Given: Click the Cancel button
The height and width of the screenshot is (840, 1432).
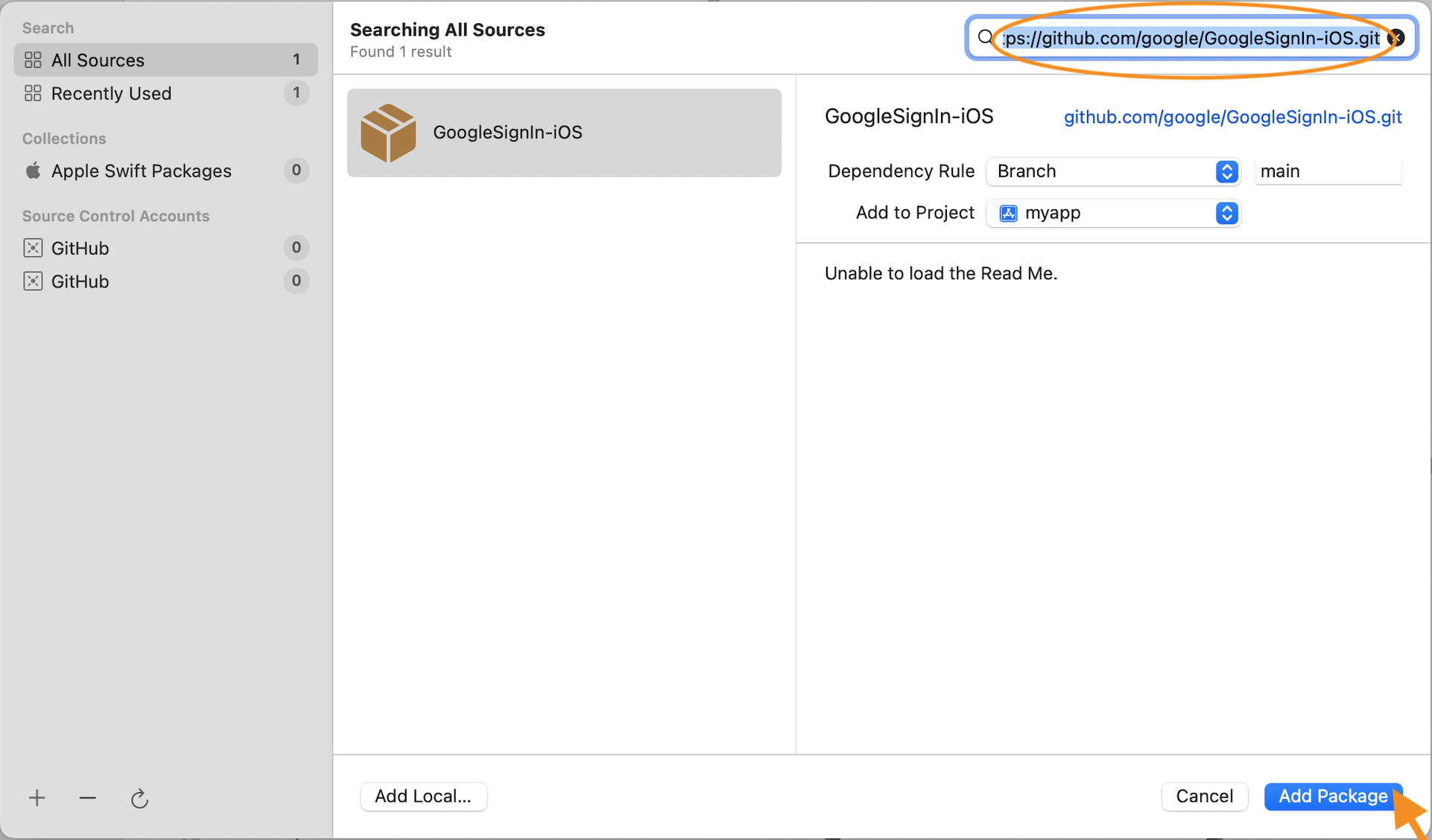Looking at the screenshot, I should [1204, 796].
